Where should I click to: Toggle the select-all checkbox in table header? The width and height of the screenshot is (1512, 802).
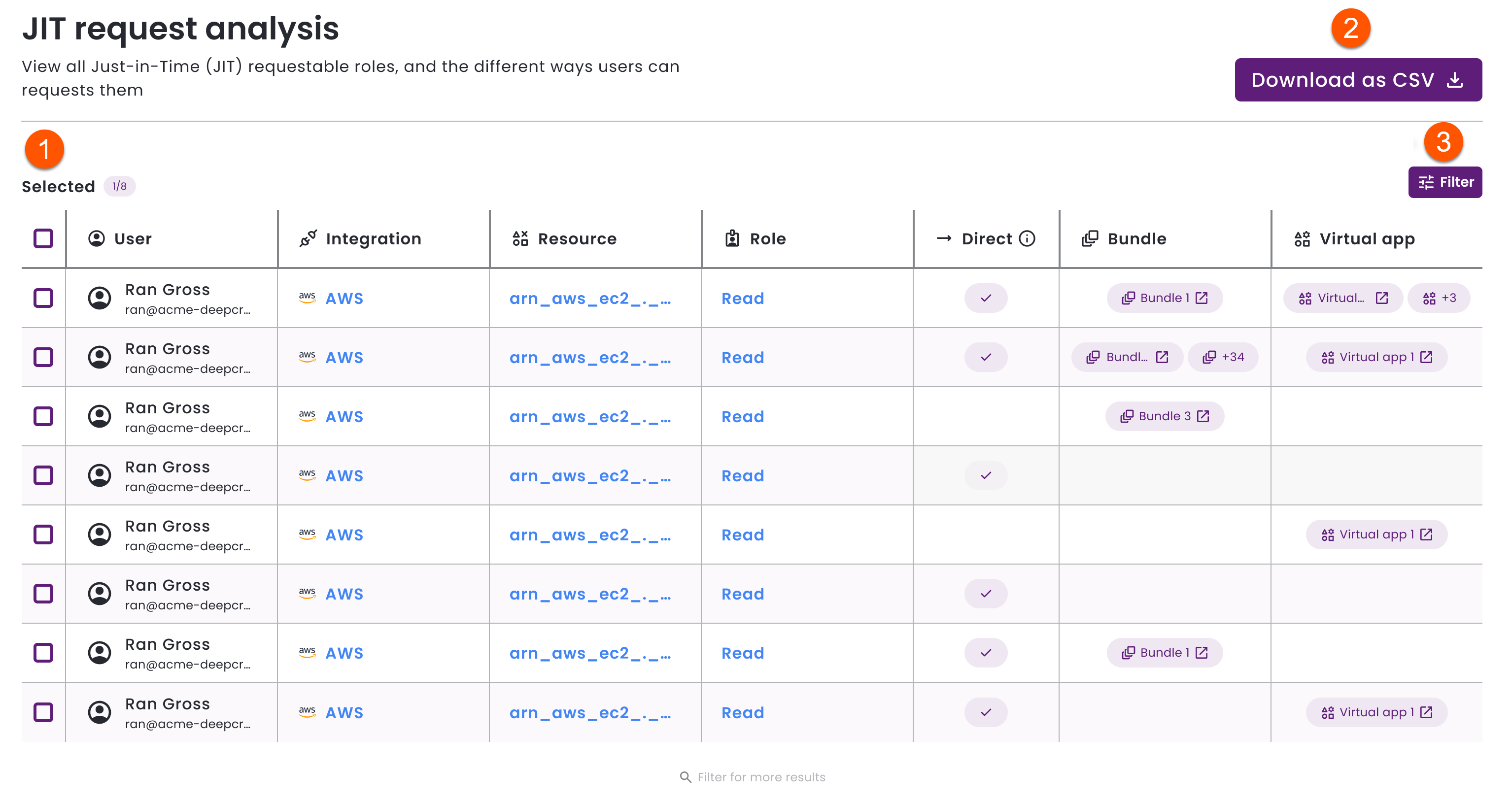pyautogui.click(x=43, y=238)
